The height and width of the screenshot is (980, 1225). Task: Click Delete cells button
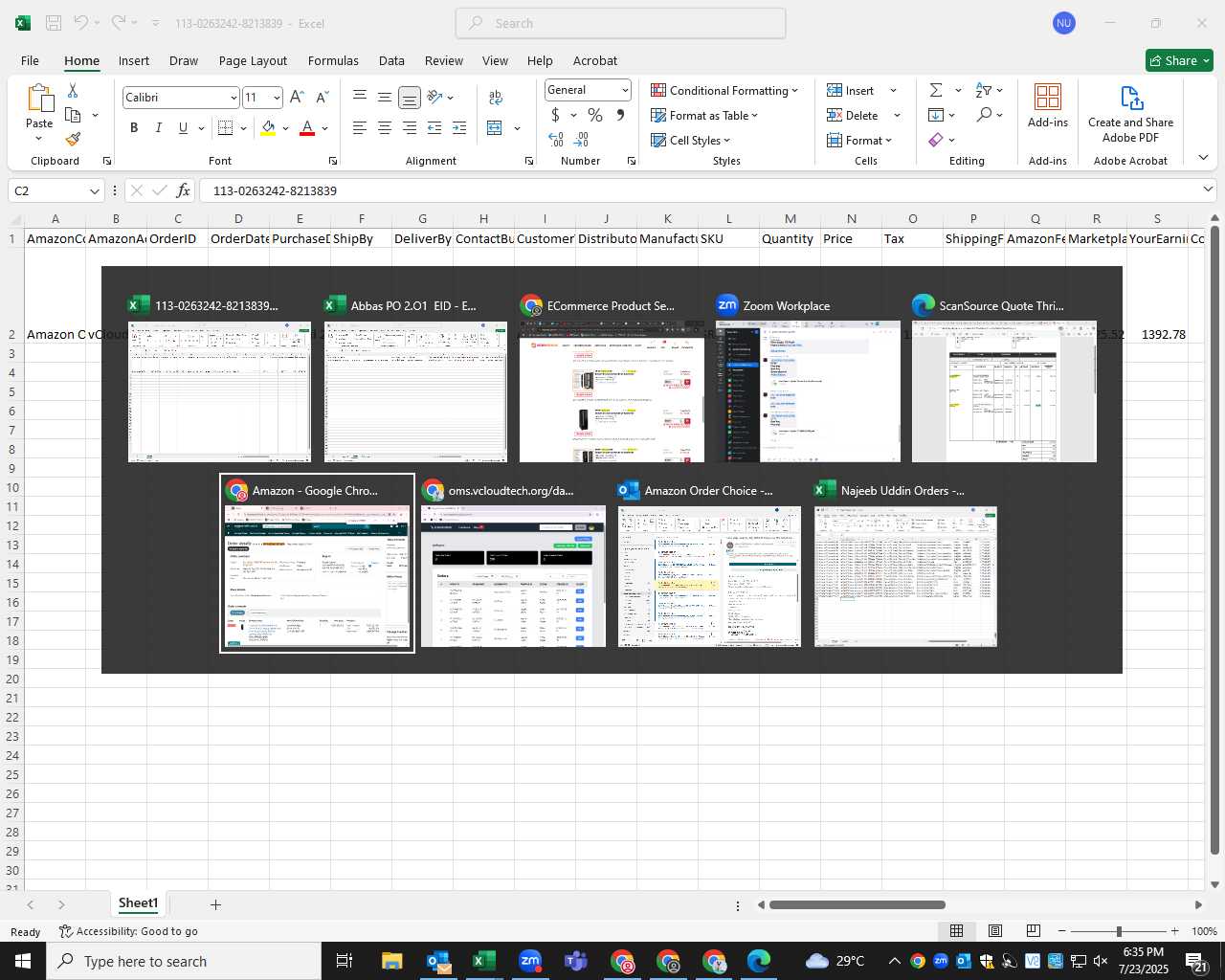pos(853,115)
